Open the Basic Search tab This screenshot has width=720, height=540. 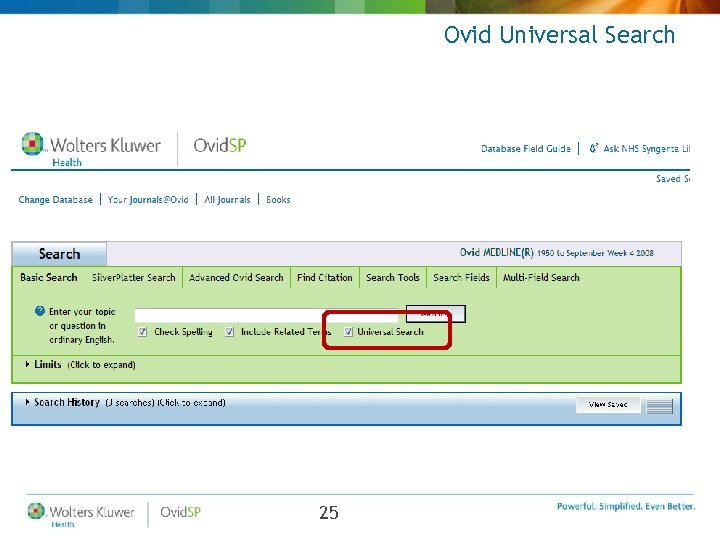(x=49, y=277)
